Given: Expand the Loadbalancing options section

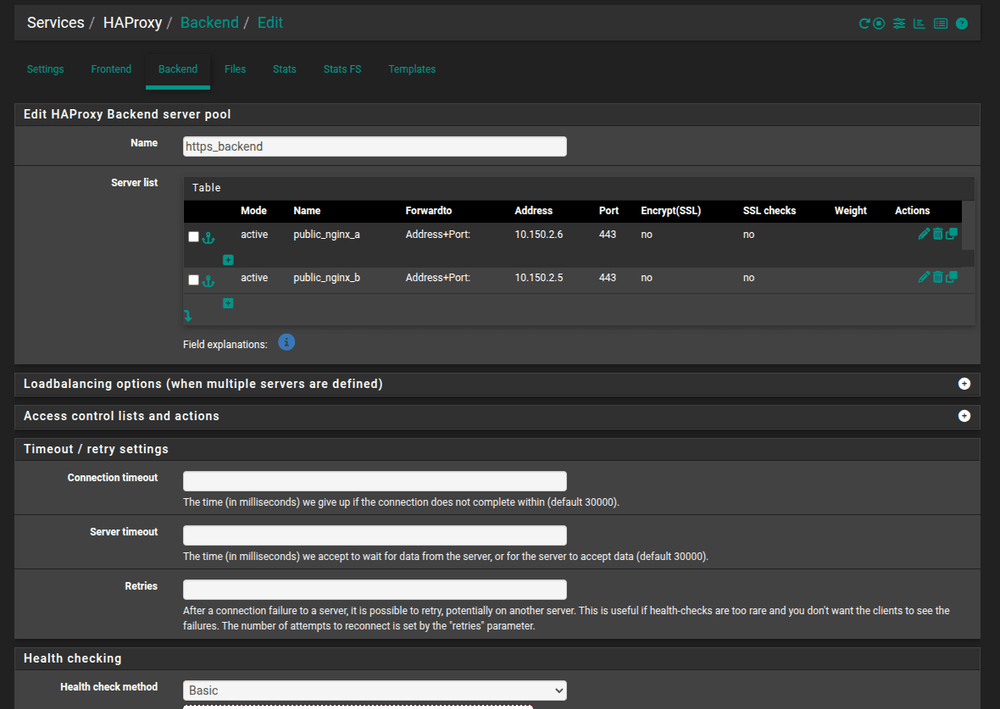Looking at the screenshot, I should 964,384.
